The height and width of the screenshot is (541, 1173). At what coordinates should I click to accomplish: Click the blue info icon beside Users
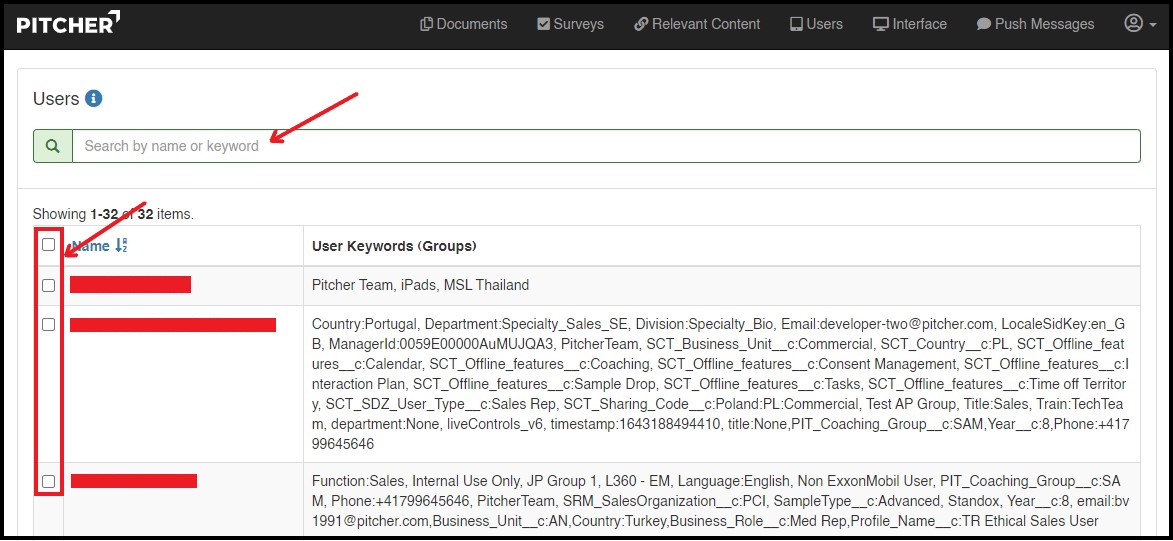94,98
